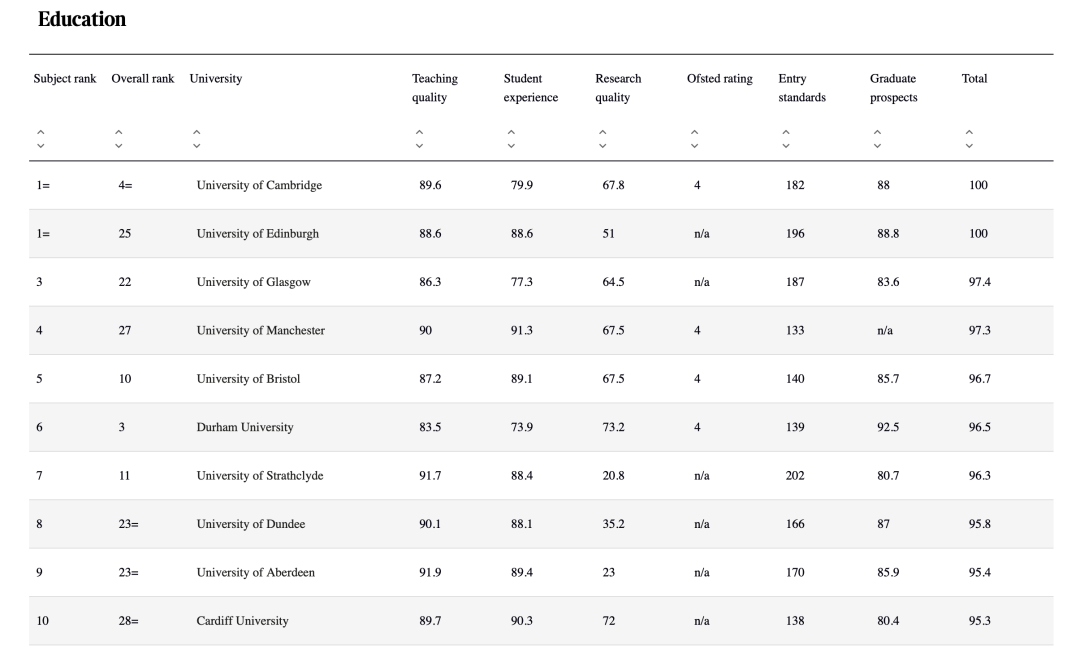The height and width of the screenshot is (649, 1080).
Task: Sort by Teaching quality arrows
Action: pos(420,139)
